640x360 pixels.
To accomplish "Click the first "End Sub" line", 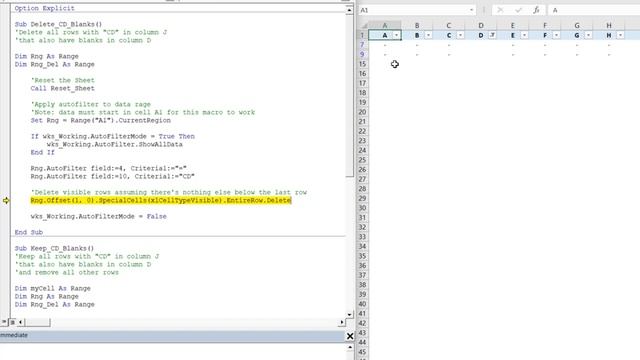I will click(29, 232).
